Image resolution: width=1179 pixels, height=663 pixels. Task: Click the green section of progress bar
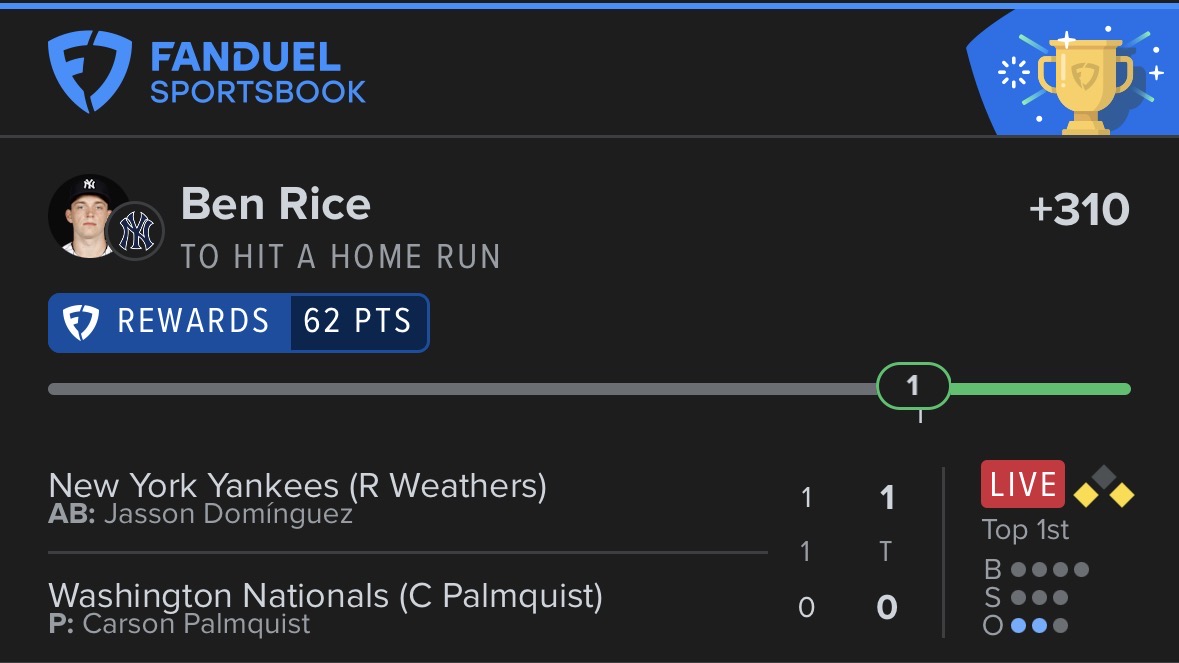(1041, 389)
